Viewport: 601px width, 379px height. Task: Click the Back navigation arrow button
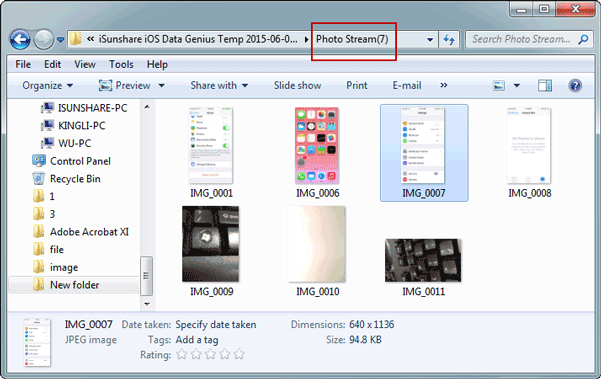coord(20,39)
